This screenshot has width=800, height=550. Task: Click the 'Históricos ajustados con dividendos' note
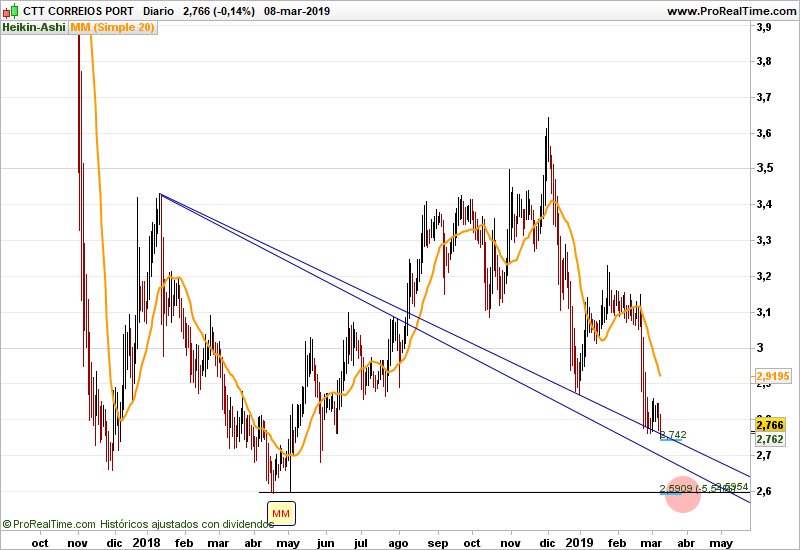187,524
